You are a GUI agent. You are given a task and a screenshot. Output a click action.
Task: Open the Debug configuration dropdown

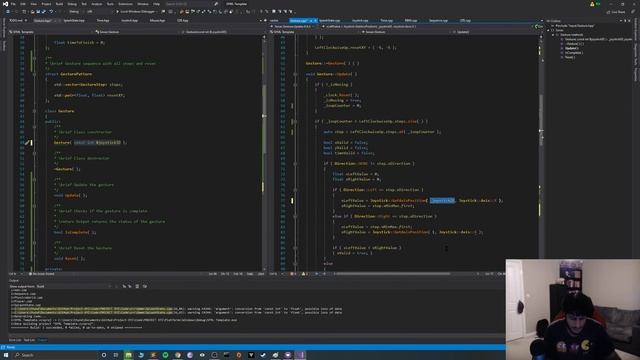[x=76, y=11]
